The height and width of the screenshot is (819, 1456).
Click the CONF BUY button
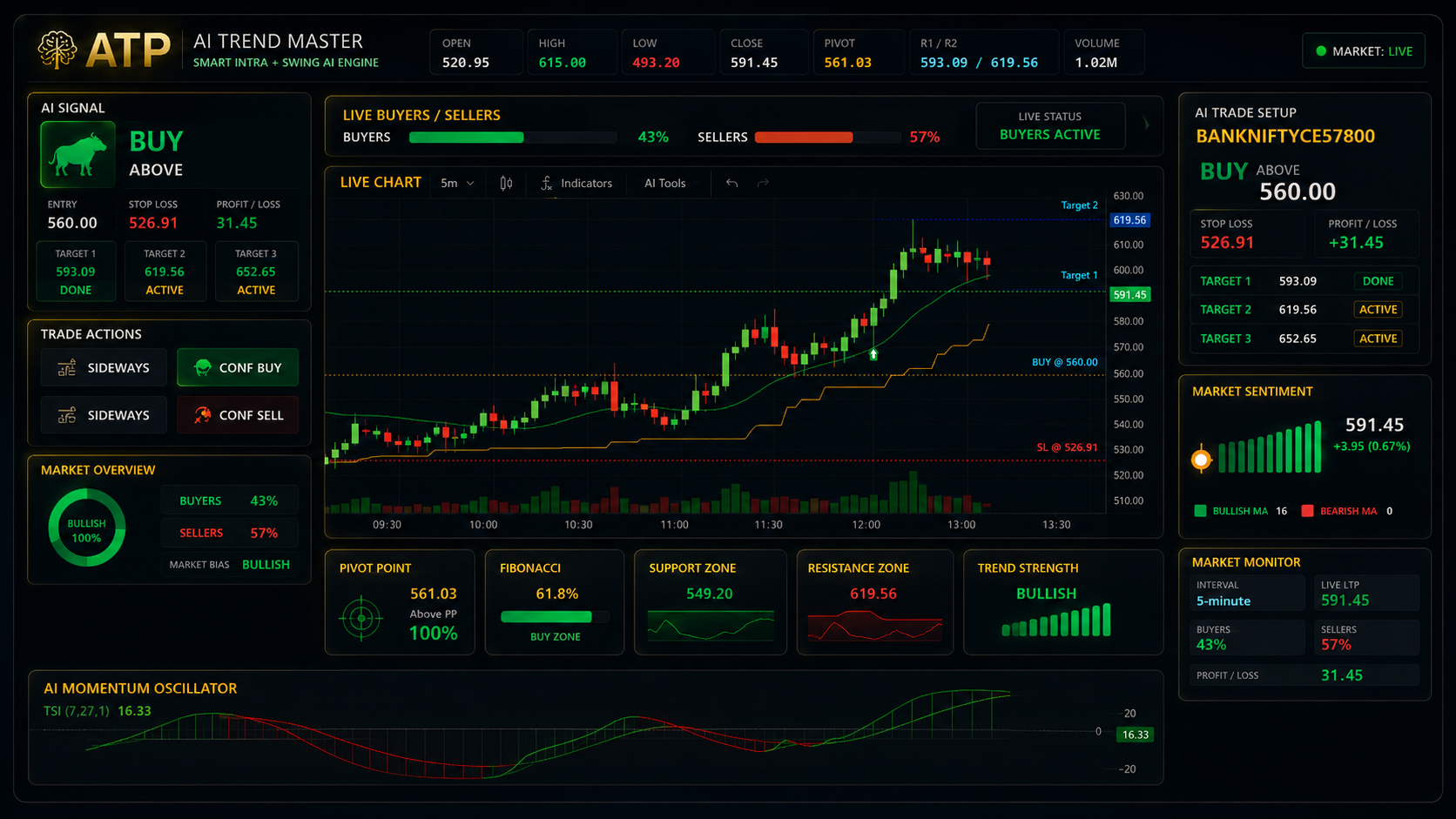coord(238,368)
